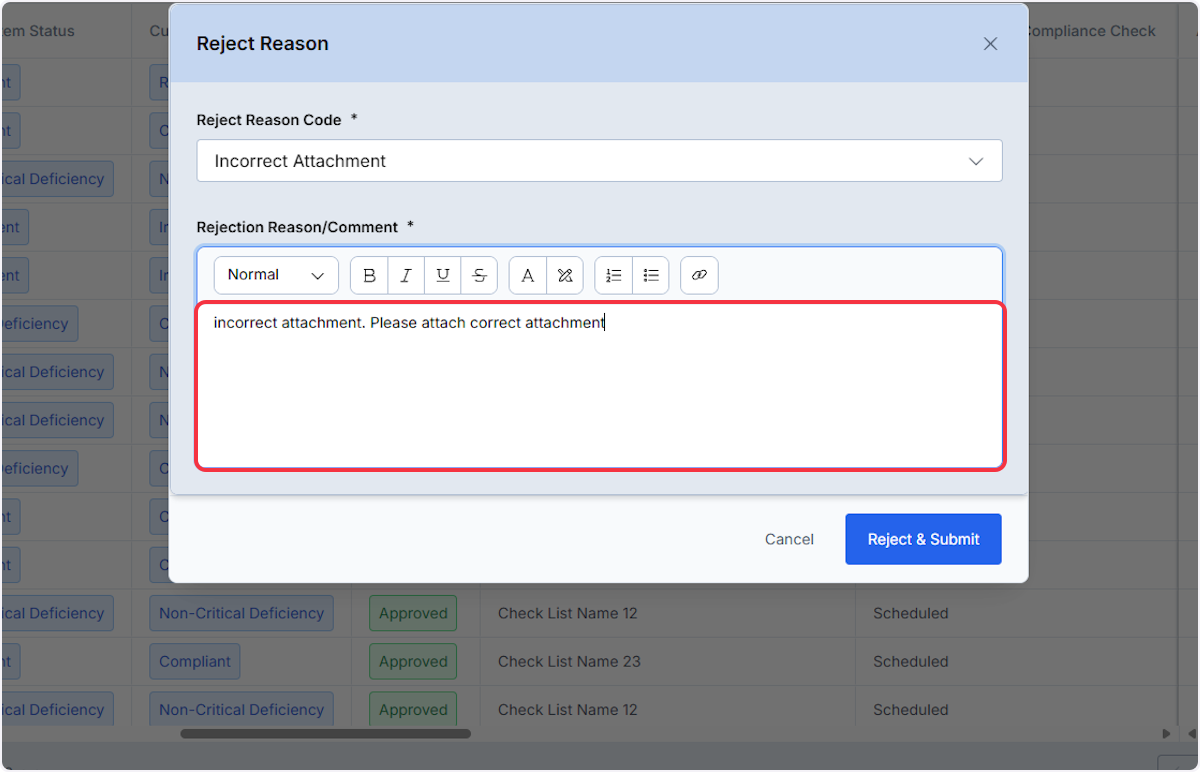This screenshot has height=772, width=1200.
Task: Apply strikethrough formatting
Action: [479, 275]
